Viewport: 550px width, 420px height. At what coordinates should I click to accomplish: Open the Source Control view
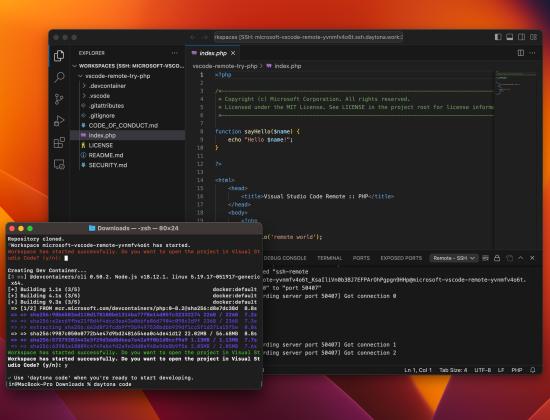[59, 99]
